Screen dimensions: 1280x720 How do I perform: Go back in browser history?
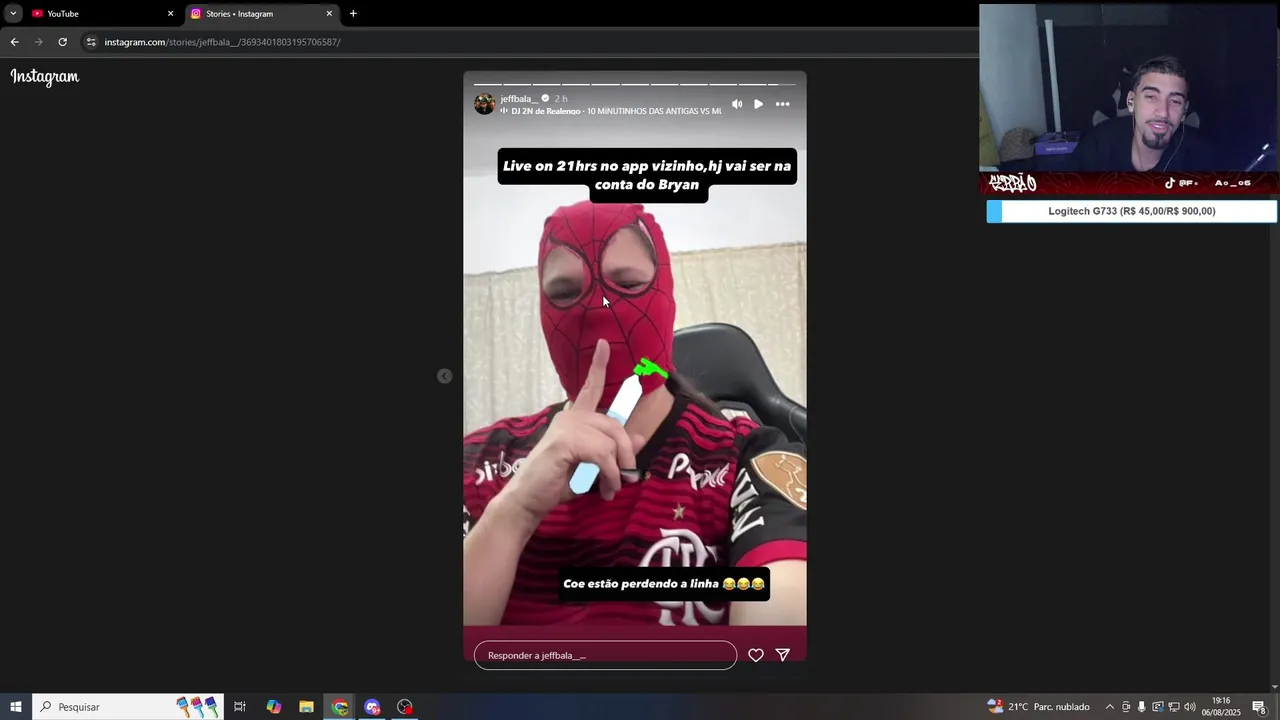click(x=14, y=42)
